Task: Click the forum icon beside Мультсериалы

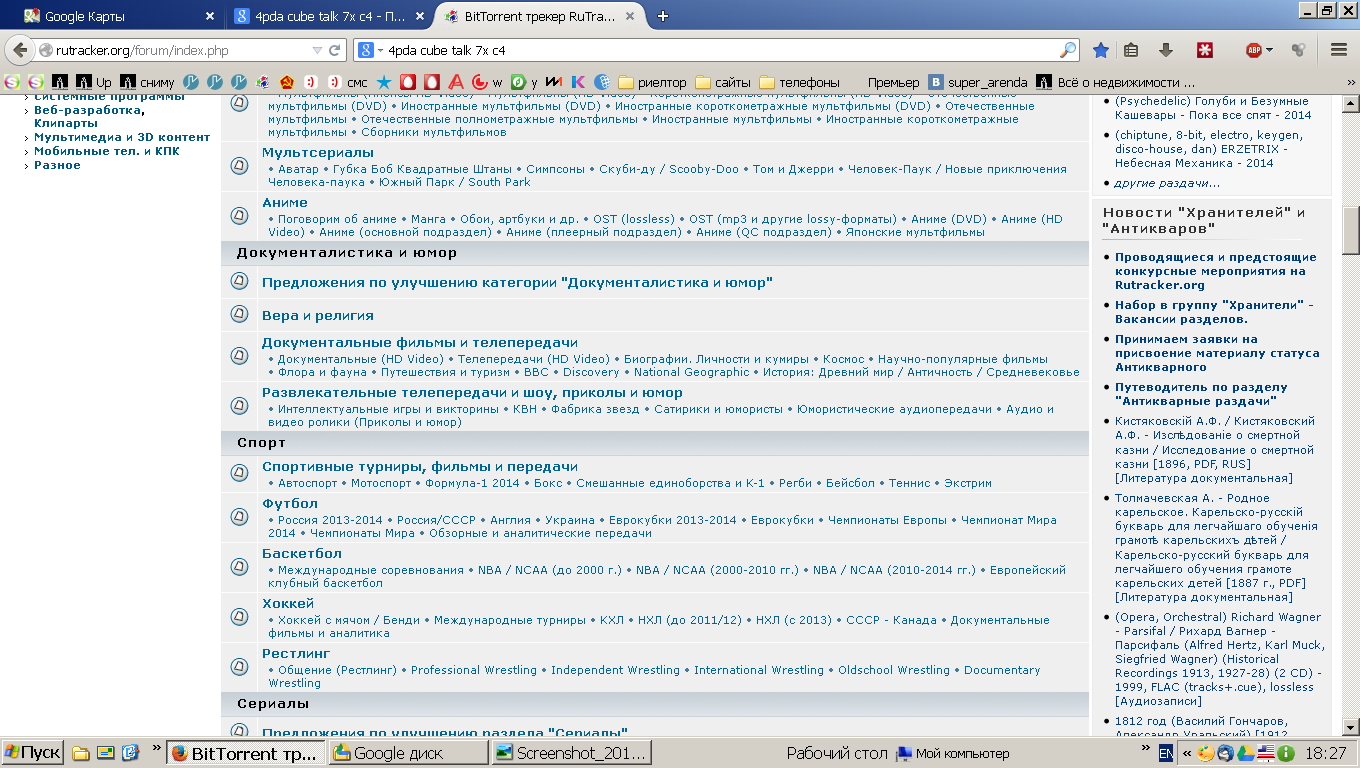Action: [239, 166]
